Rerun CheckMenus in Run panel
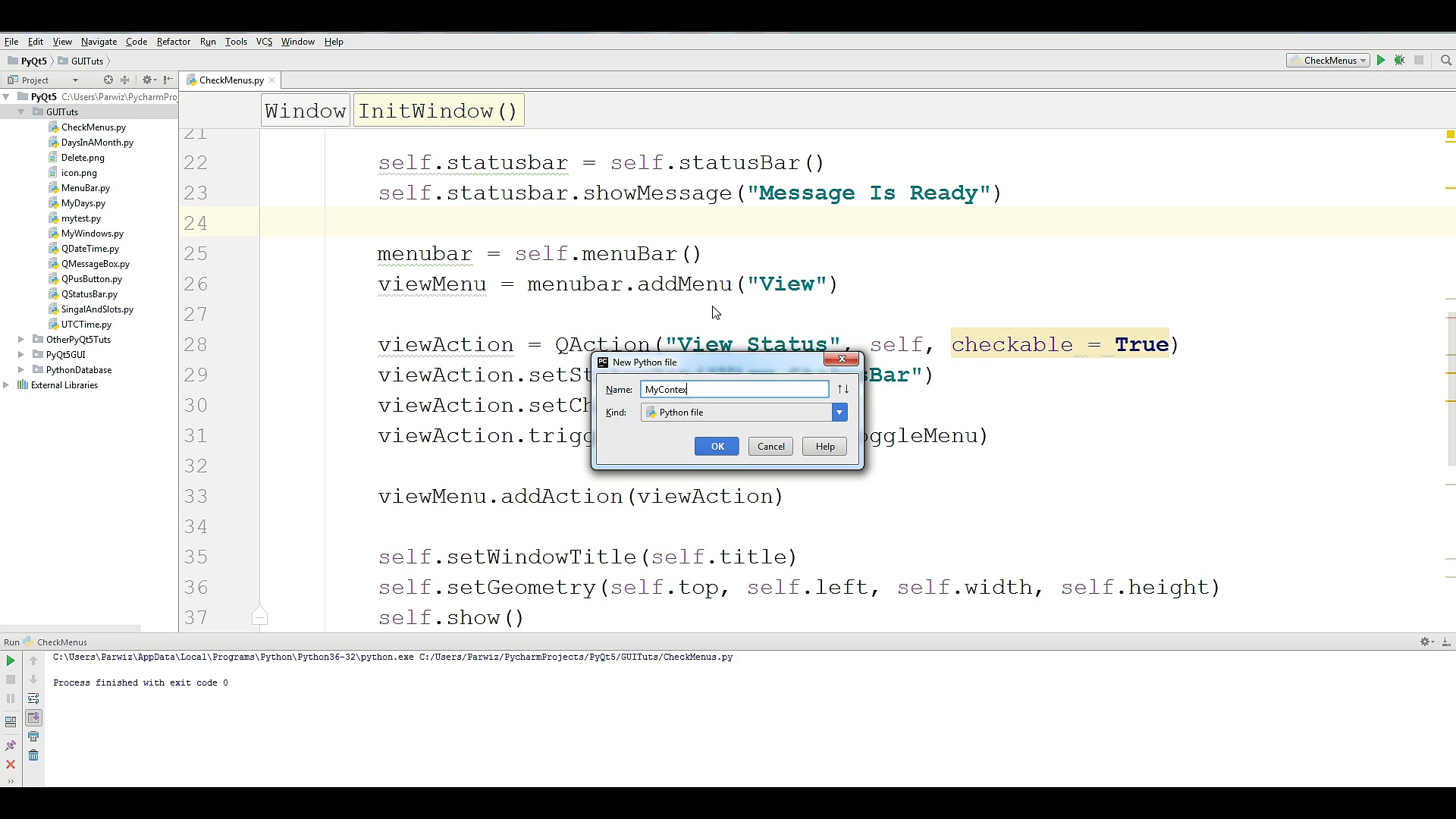The image size is (1456, 819). 11,661
